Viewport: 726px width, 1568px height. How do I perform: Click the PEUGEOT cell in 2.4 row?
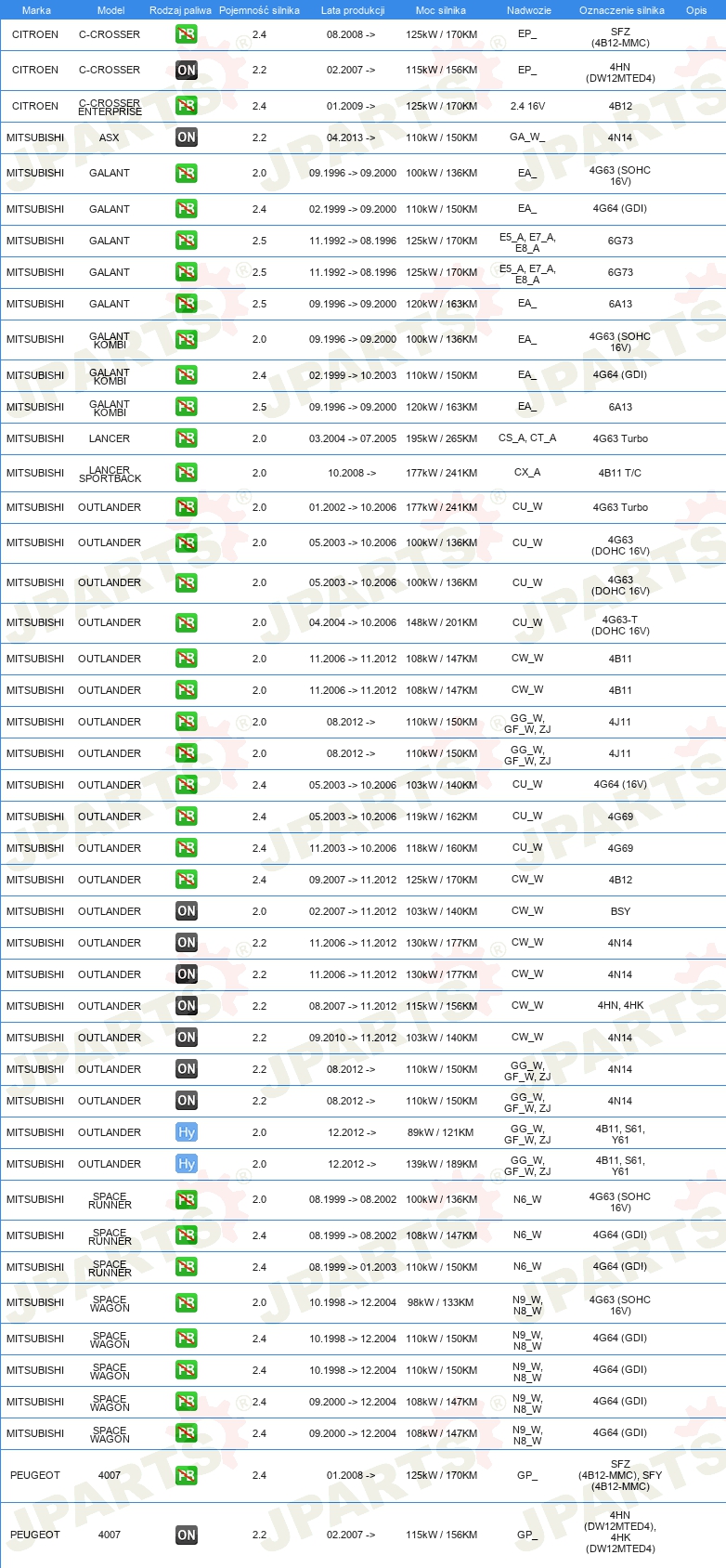(x=35, y=1475)
